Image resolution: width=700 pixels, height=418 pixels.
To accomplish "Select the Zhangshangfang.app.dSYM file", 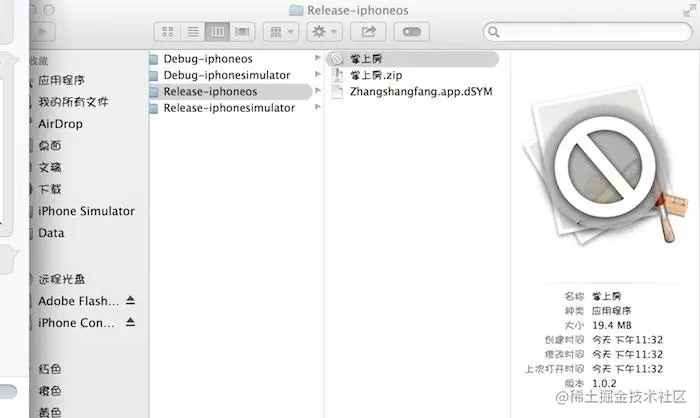I will coord(421,92).
